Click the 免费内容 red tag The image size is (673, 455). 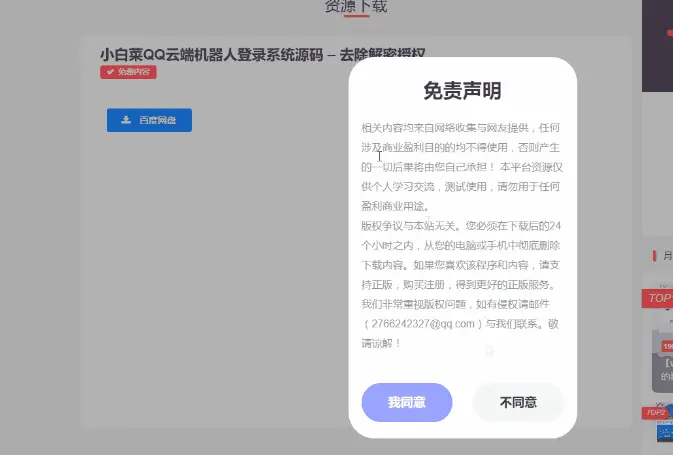(128, 72)
